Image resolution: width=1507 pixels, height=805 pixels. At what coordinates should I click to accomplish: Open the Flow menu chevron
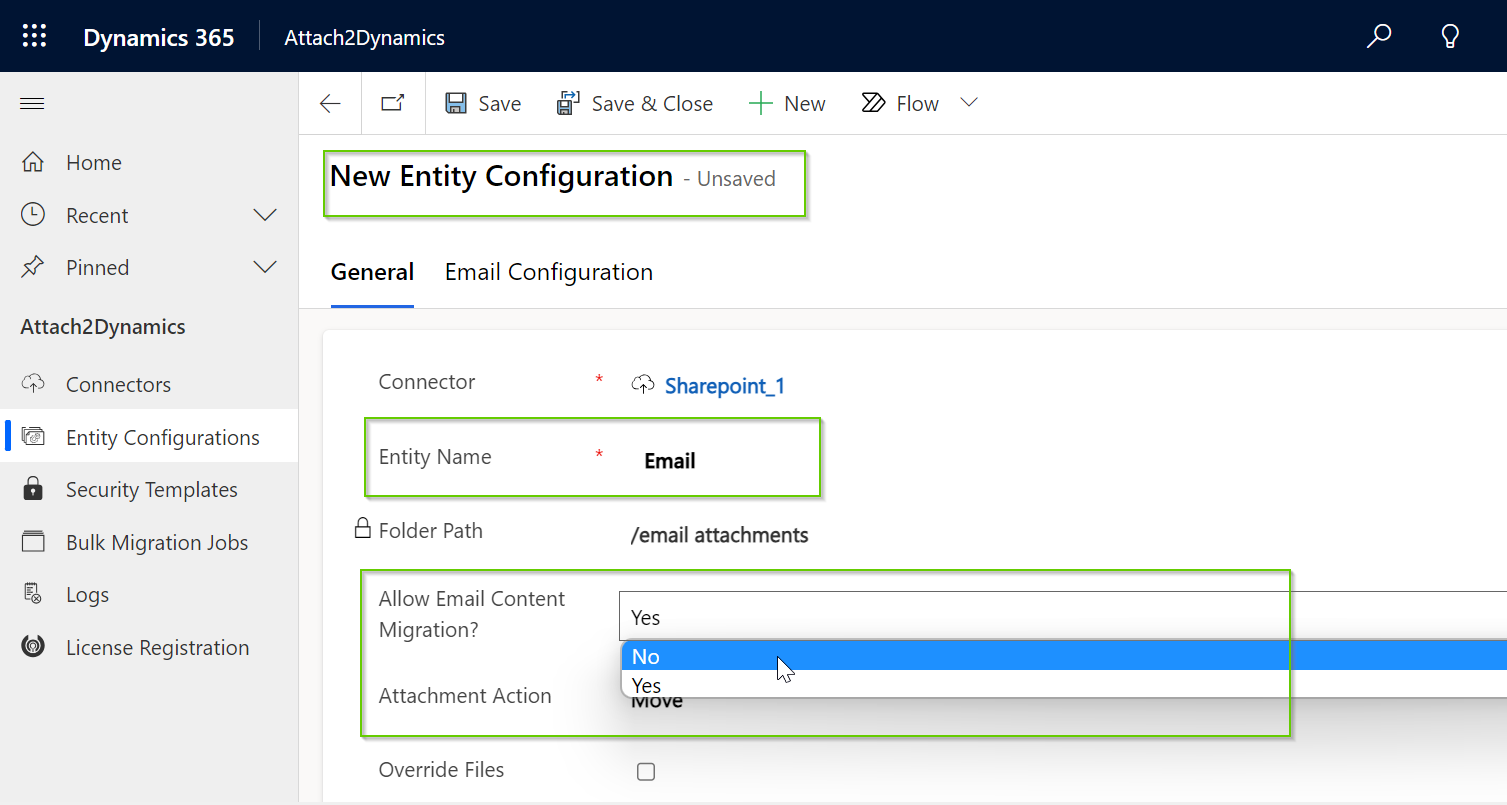(968, 102)
